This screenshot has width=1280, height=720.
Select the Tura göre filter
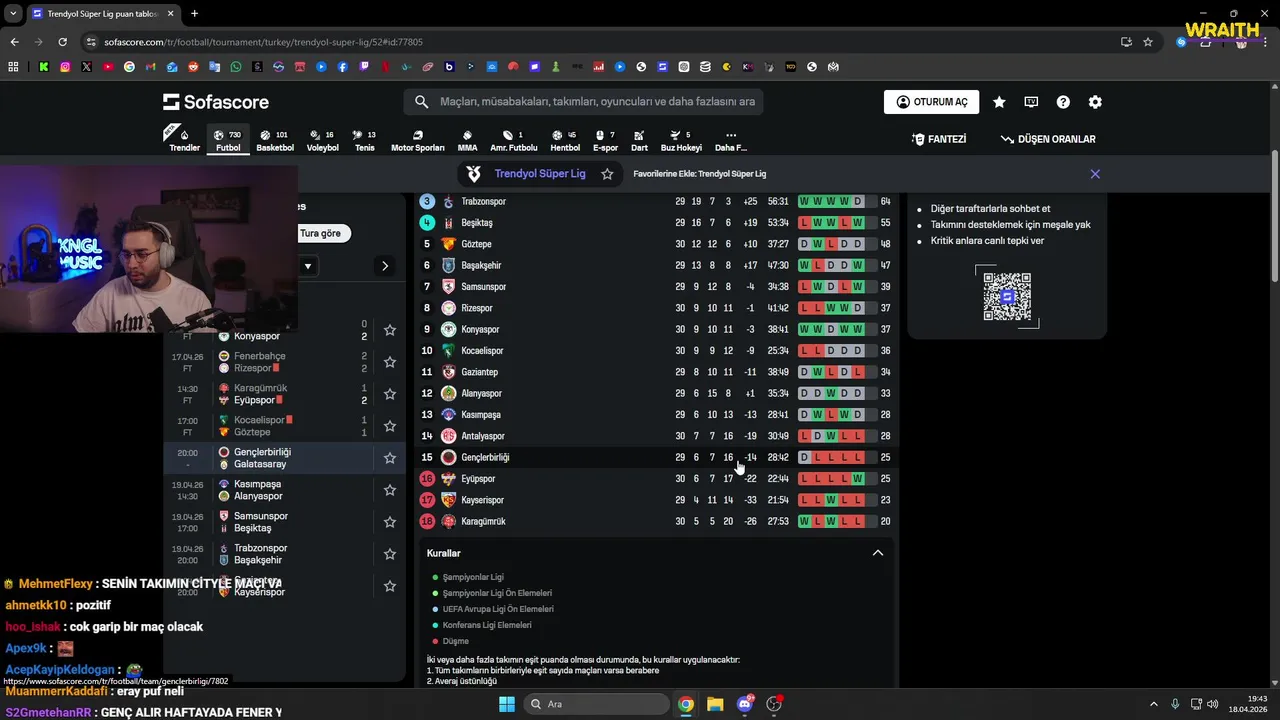click(321, 233)
